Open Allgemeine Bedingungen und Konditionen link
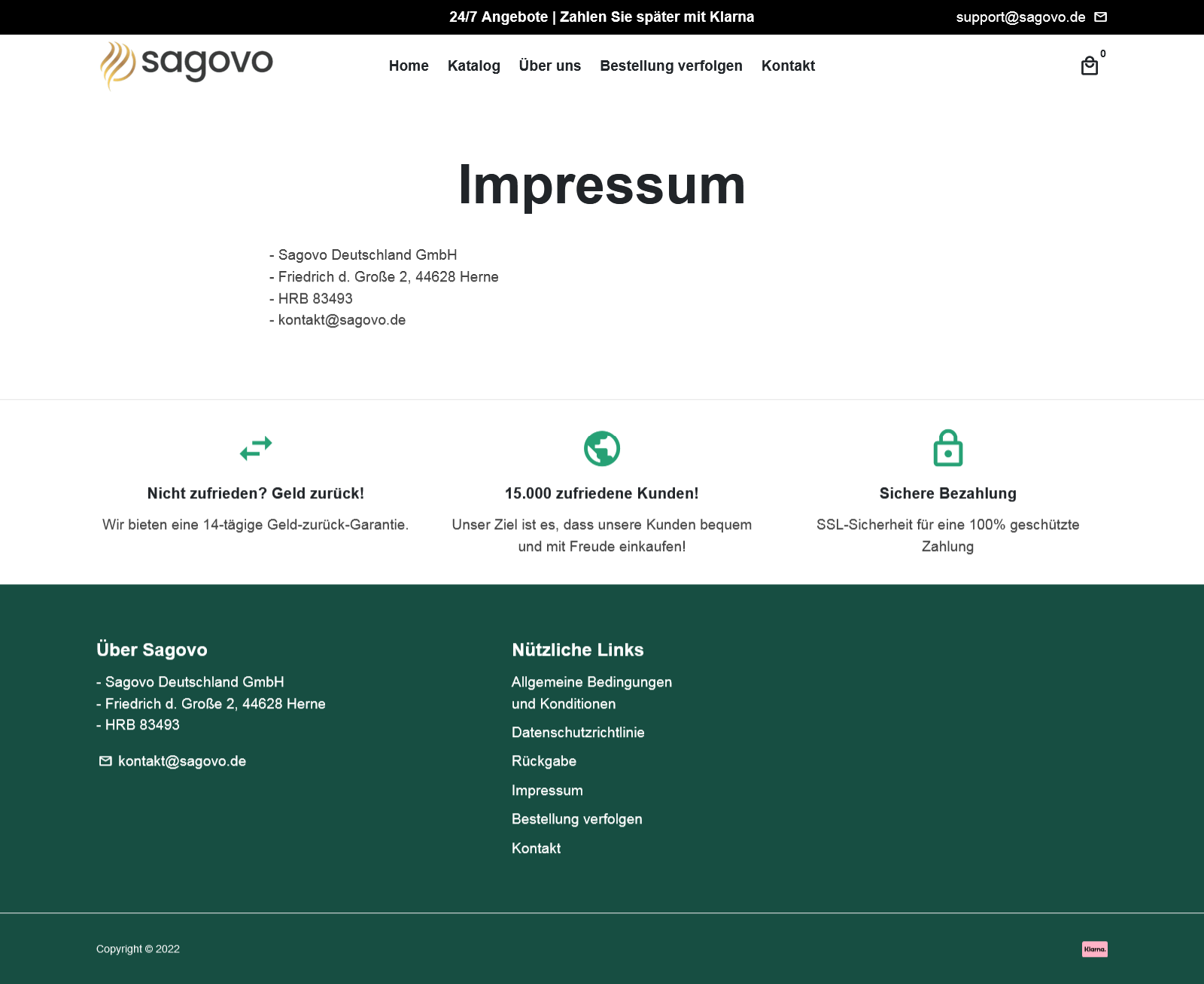This screenshot has width=1204, height=984. pos(592,693)
